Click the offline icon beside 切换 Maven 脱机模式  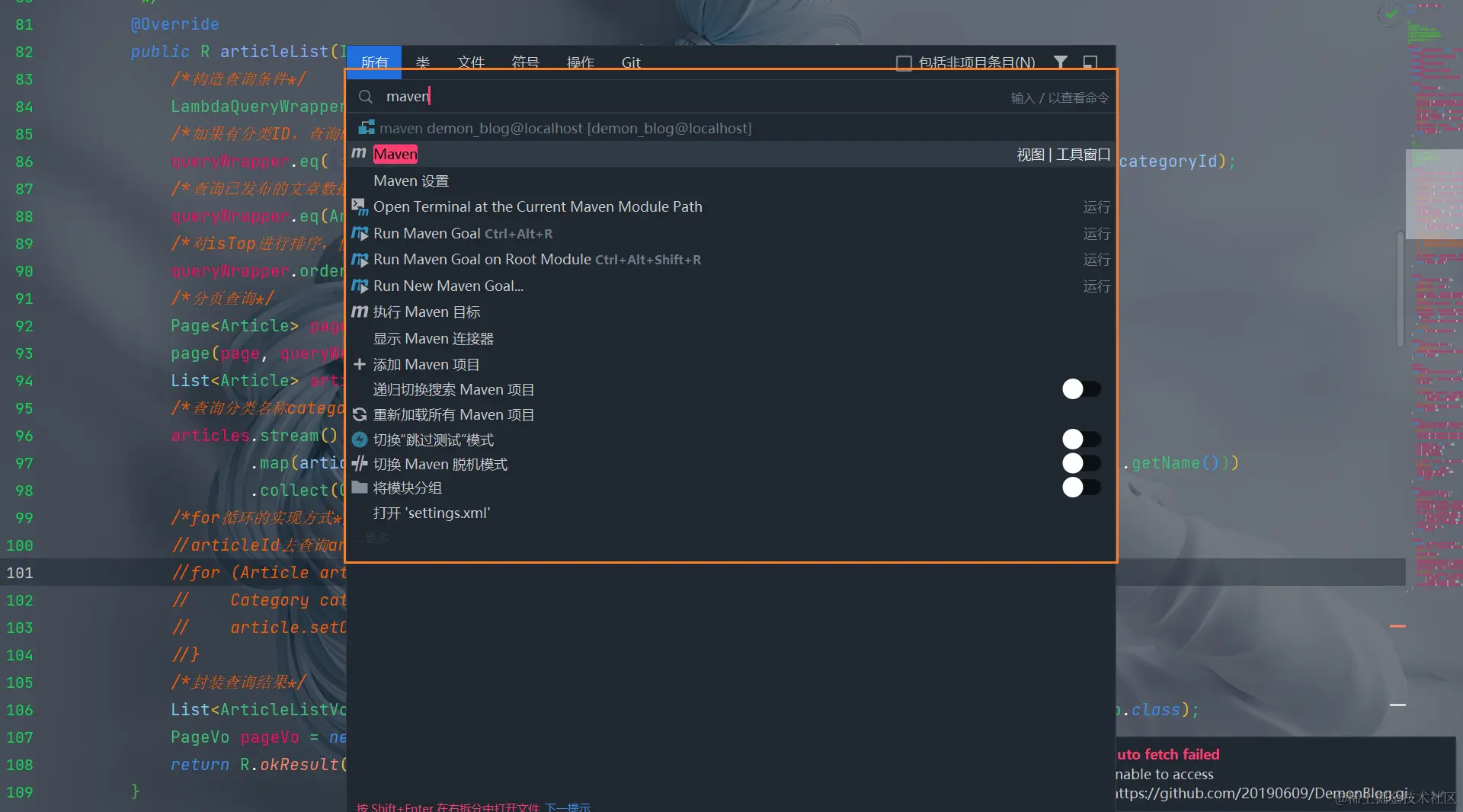pyautogui.click(x=360, y=463)
